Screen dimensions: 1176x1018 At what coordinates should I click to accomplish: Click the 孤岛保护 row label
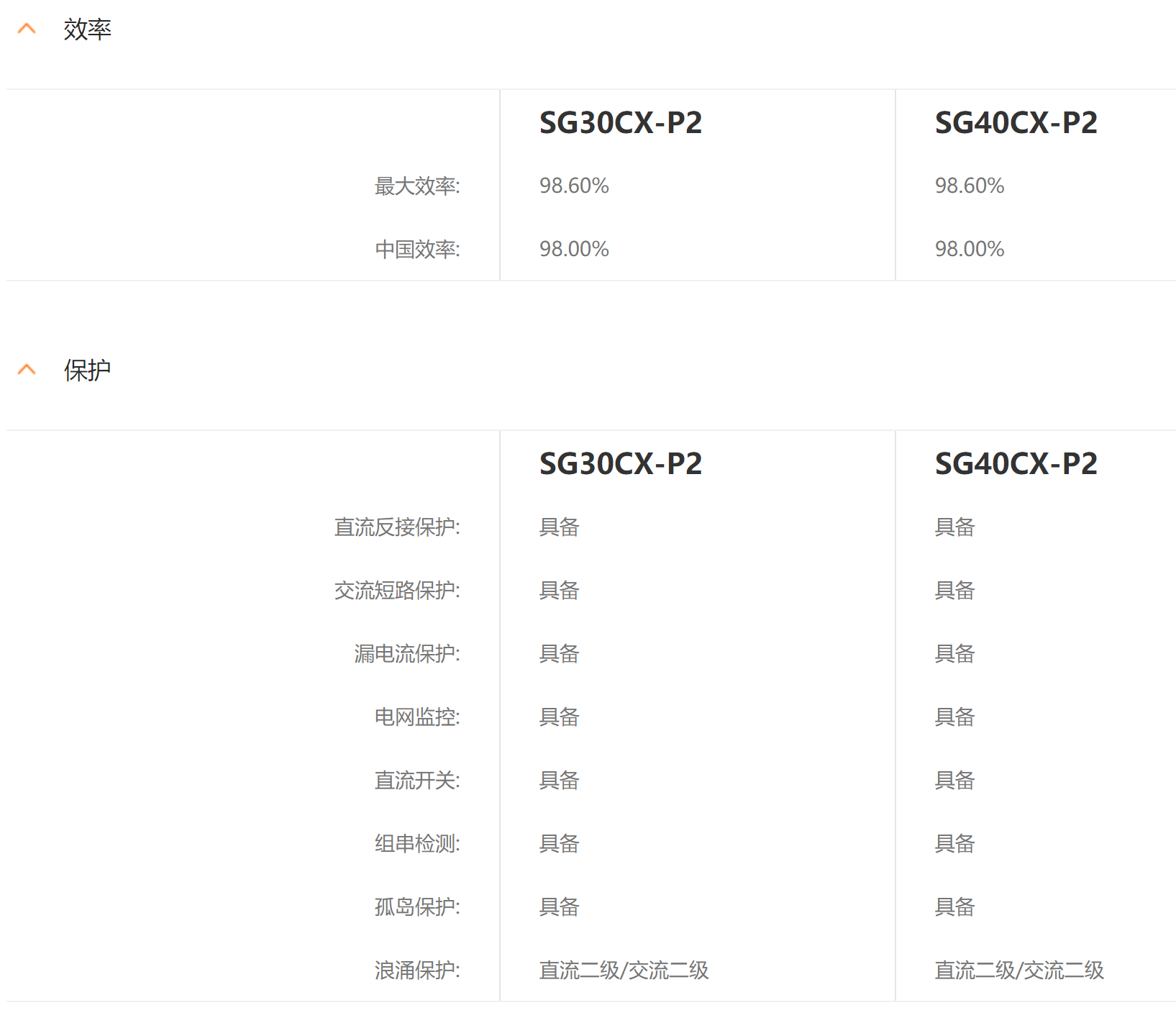416,907
